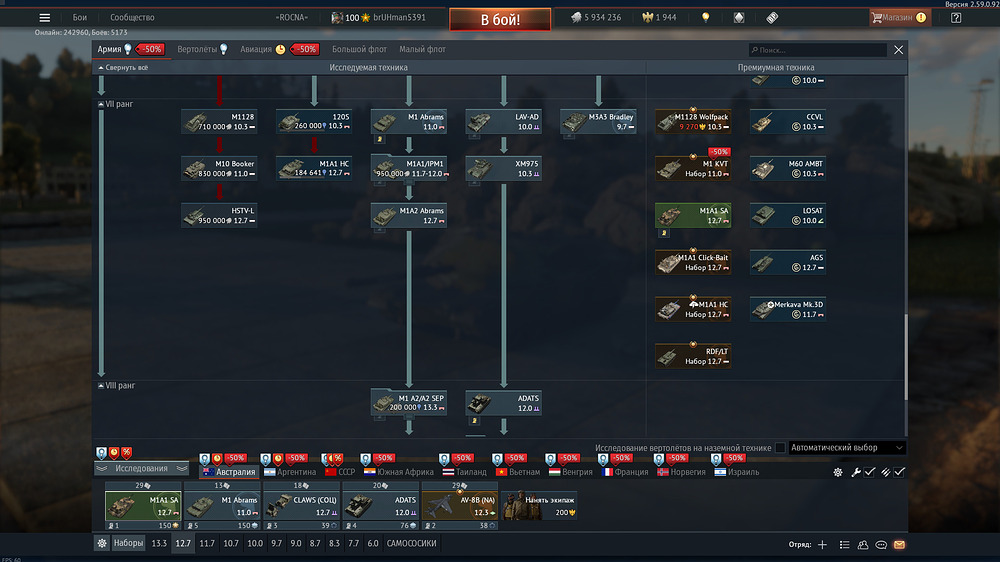Click the silver lions balance 5 934 236
This screenshot has width=1000, height=562.
click(x=596, y=18)
